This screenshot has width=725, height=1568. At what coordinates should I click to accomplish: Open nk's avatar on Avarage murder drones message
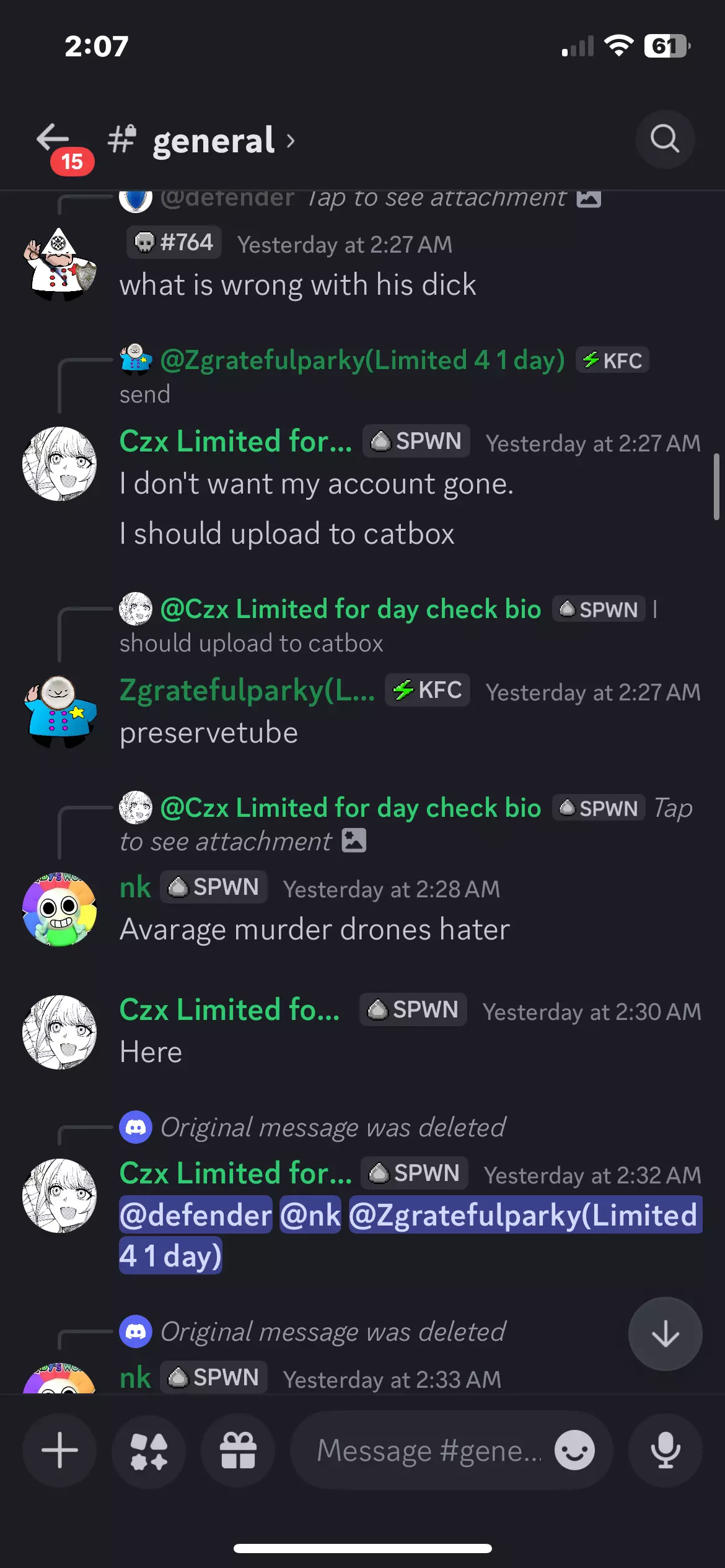click(x=59, y=909)
